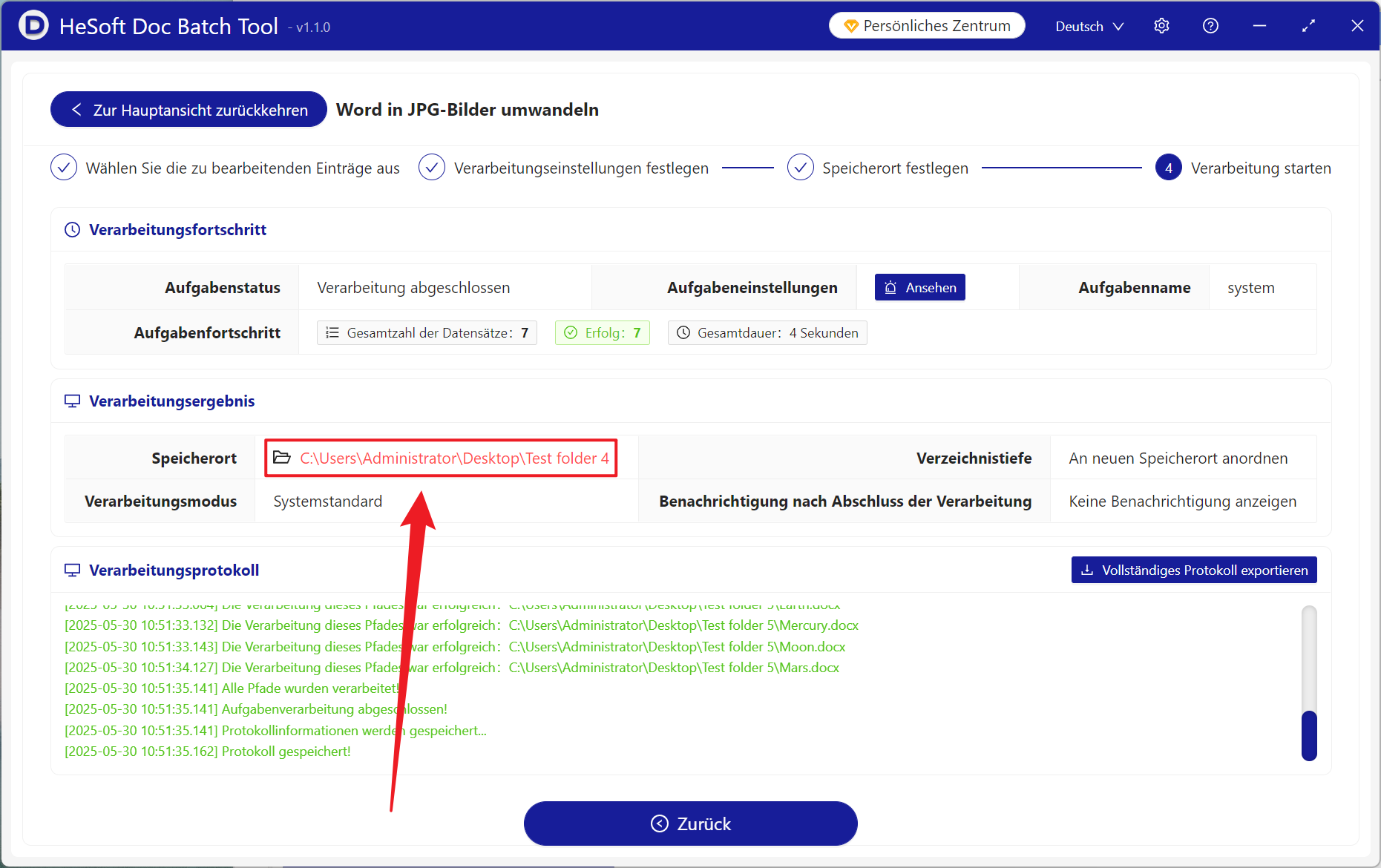Click log line Protokollinformationen werden gespeichert
Screen dimensions: 1381x868
click(x=276, y=731)
